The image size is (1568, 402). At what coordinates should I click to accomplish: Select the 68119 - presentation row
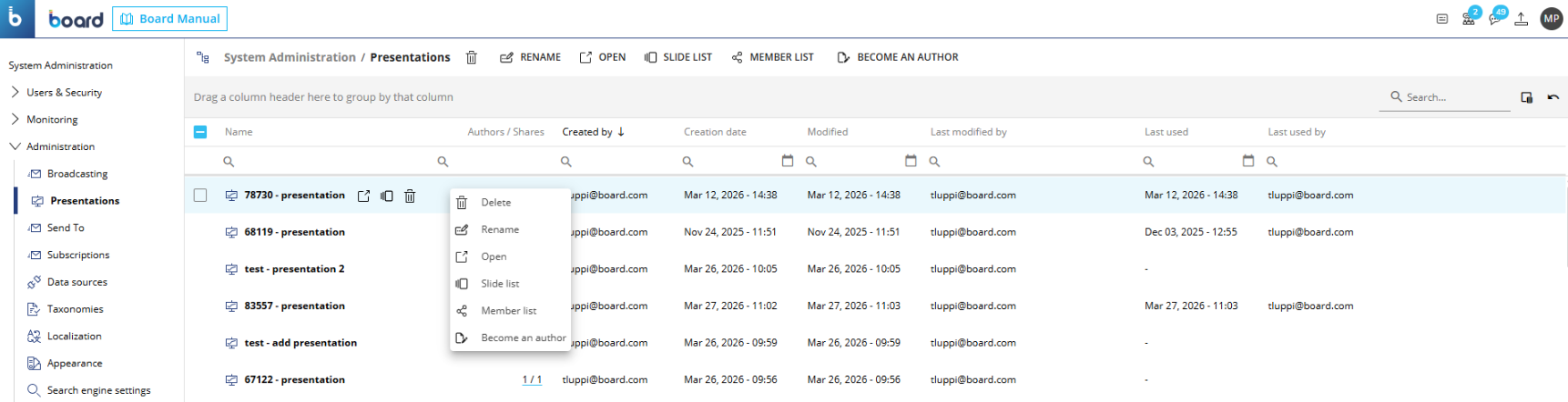coord(876,232)
